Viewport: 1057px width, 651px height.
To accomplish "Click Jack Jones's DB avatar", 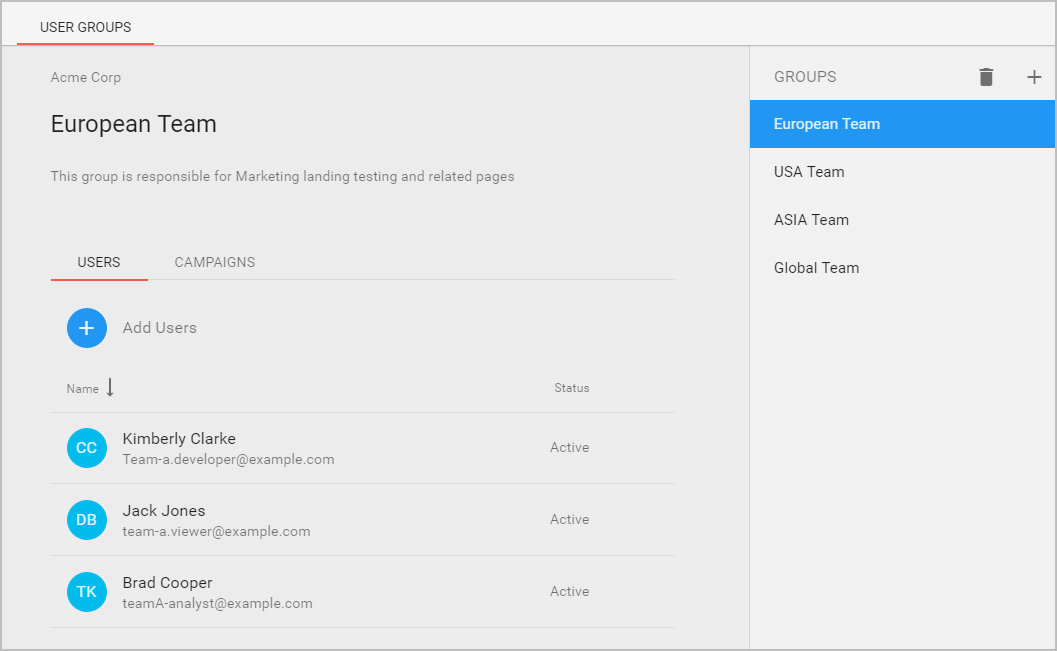I will 87,520.
